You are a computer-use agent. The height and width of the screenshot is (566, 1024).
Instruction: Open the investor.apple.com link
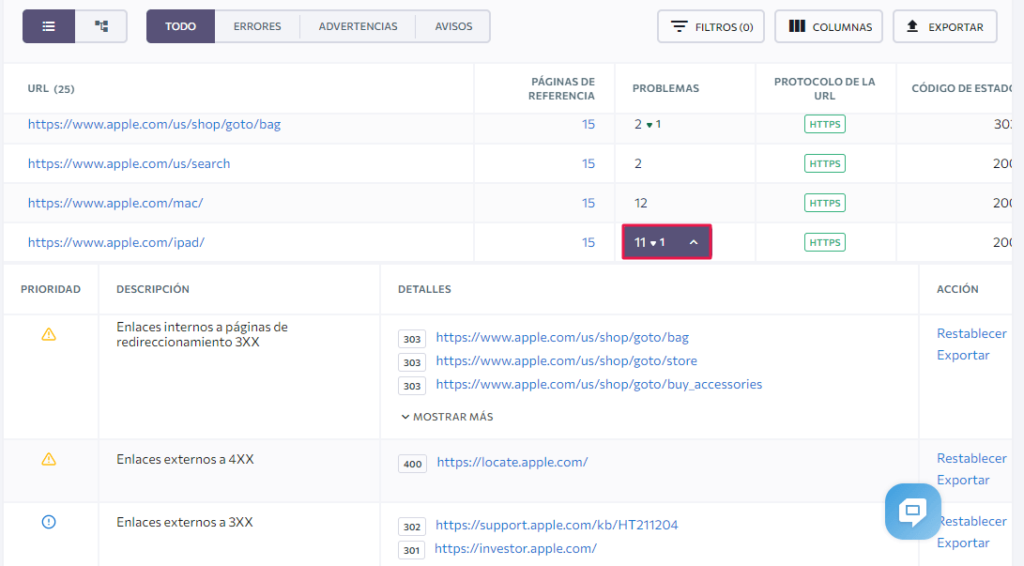[515, 548]
